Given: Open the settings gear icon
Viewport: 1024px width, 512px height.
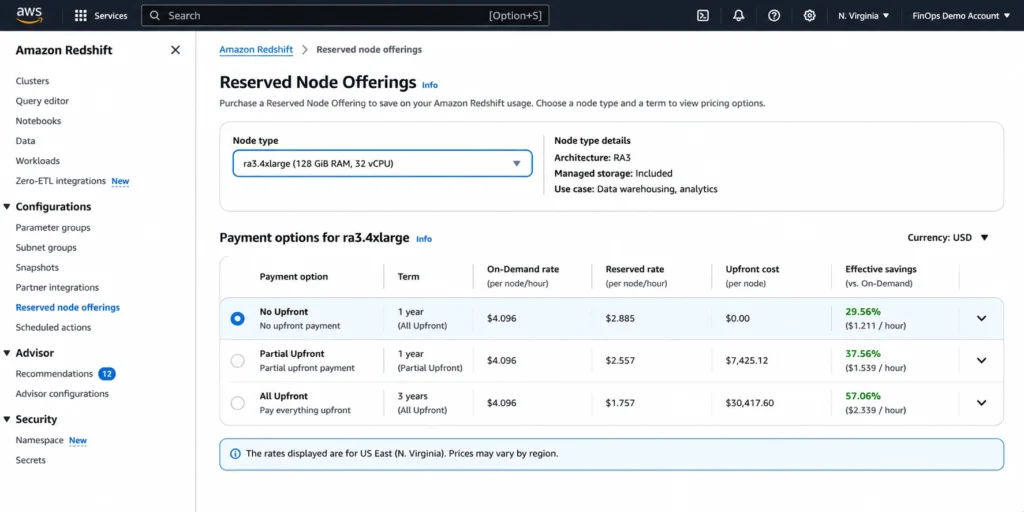Looking at the screenshot, I should [809, 16].
